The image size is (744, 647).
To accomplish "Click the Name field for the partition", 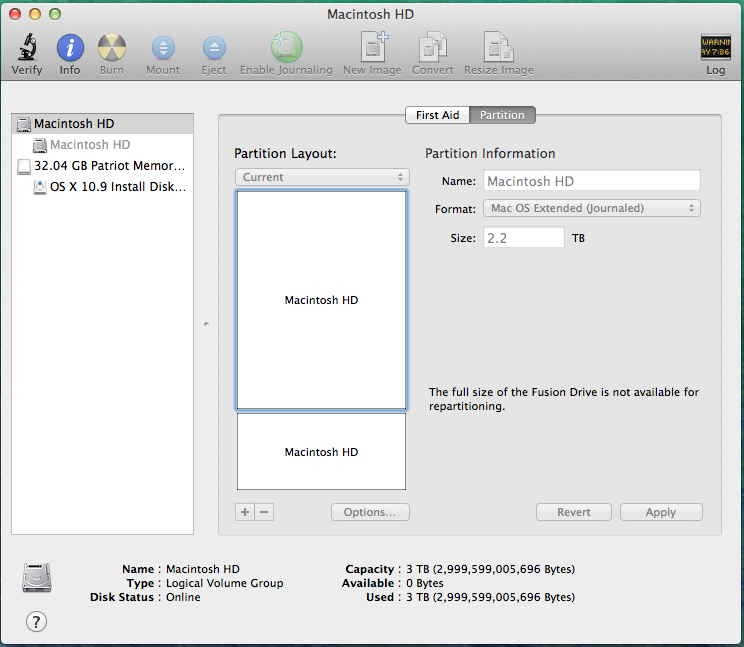I will tap(592, 181).
